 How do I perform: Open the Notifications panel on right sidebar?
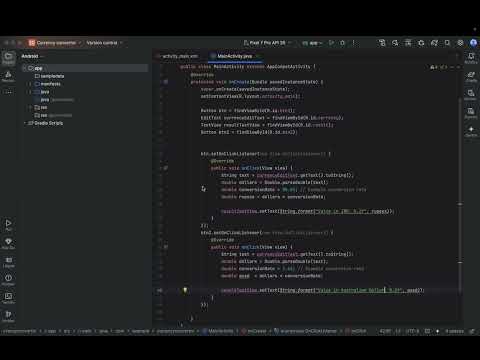pyautogui.click(x=471, y=58)
